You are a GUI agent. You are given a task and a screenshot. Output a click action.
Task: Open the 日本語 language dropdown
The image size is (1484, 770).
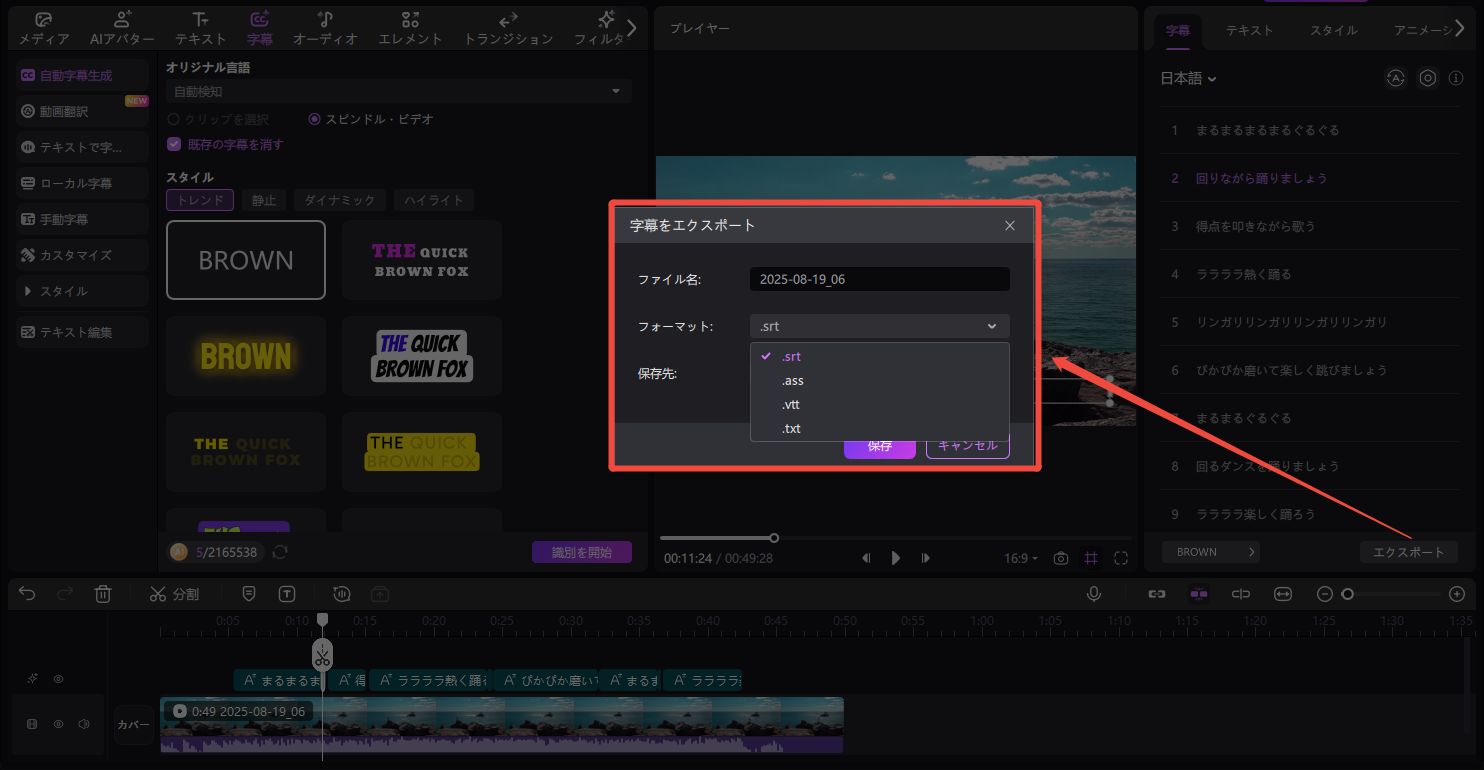(x=1188, y=78)
